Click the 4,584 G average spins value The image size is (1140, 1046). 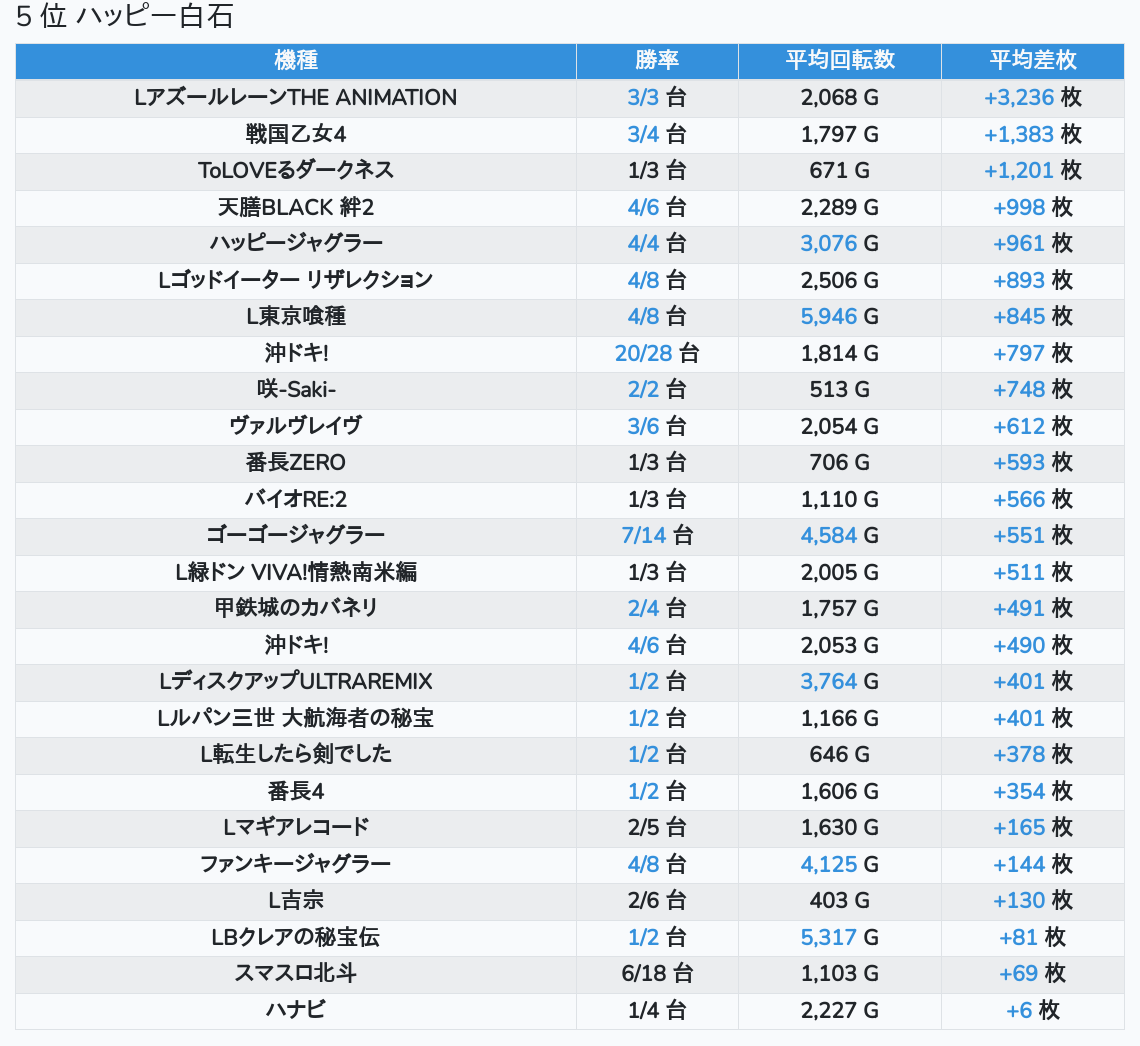(x=840, y=536)
